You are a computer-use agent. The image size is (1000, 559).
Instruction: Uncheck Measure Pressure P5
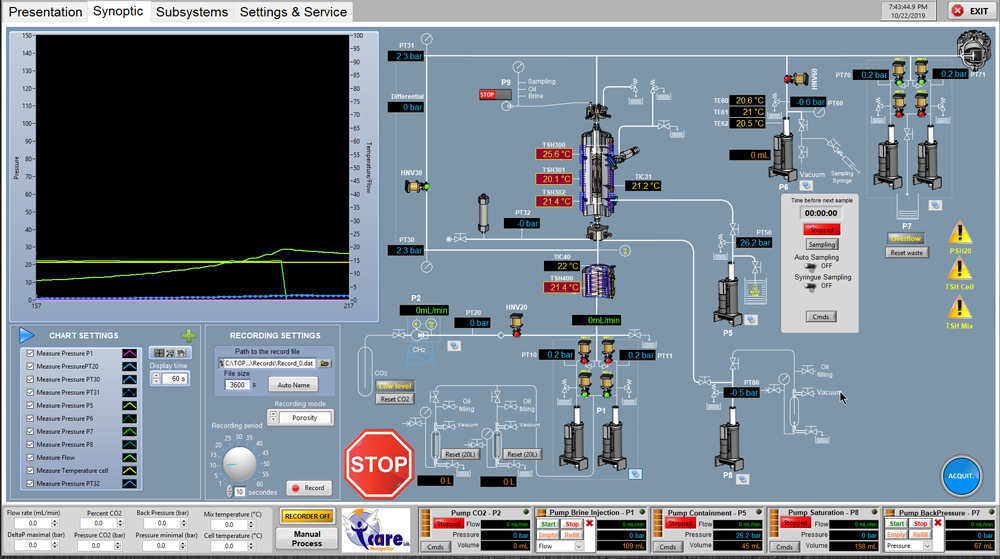coord(30,405)
